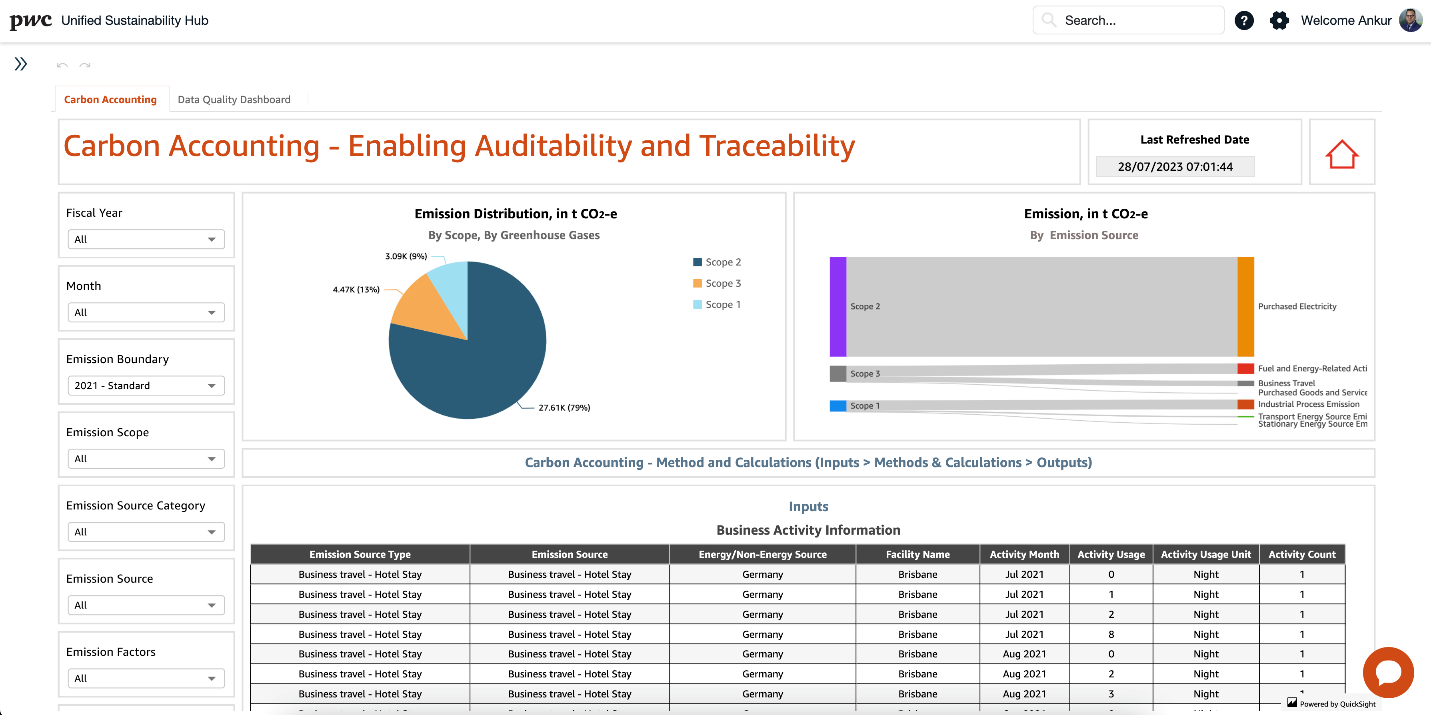Switch to Data Quality Dashboard tab

(x=234, y=99)
